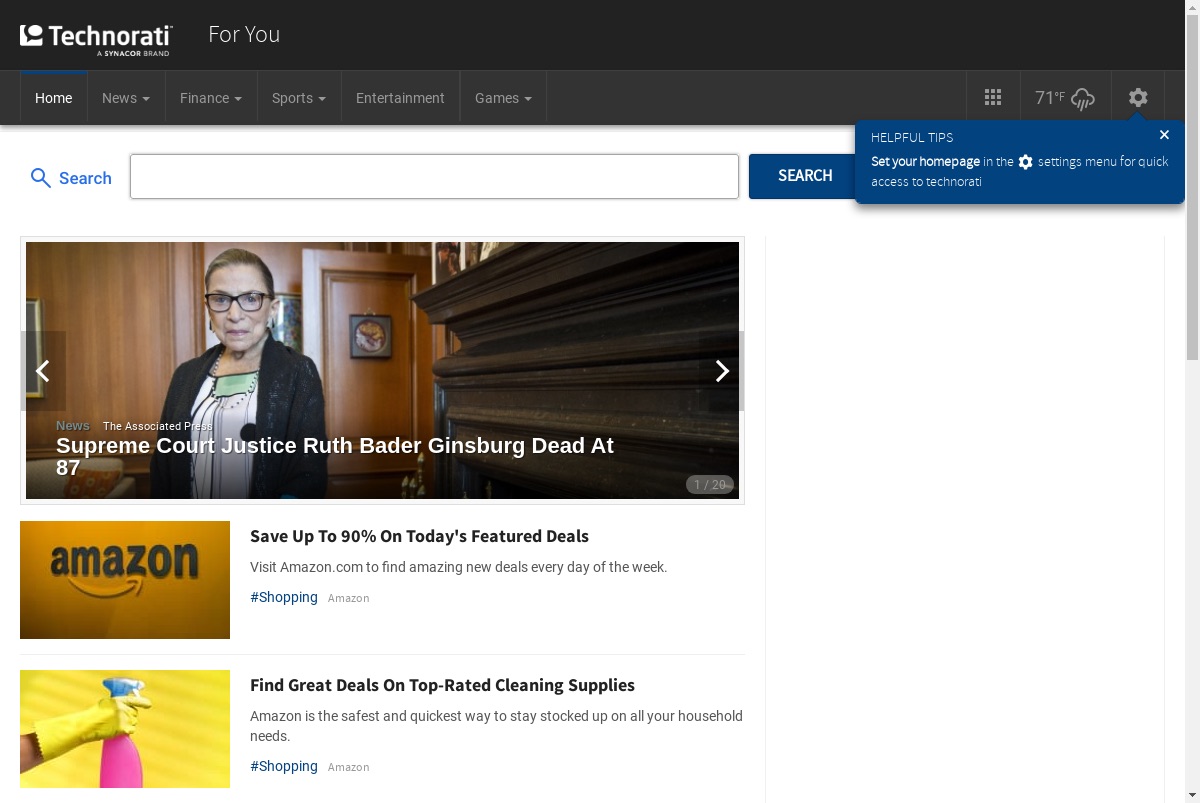Click the Technorati logo

(96, 38)
